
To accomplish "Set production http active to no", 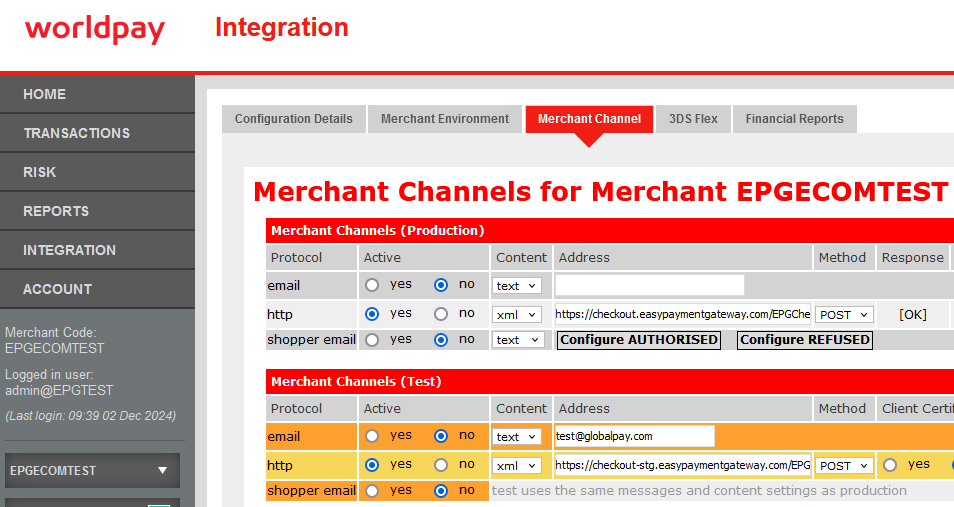I will 441,314.
